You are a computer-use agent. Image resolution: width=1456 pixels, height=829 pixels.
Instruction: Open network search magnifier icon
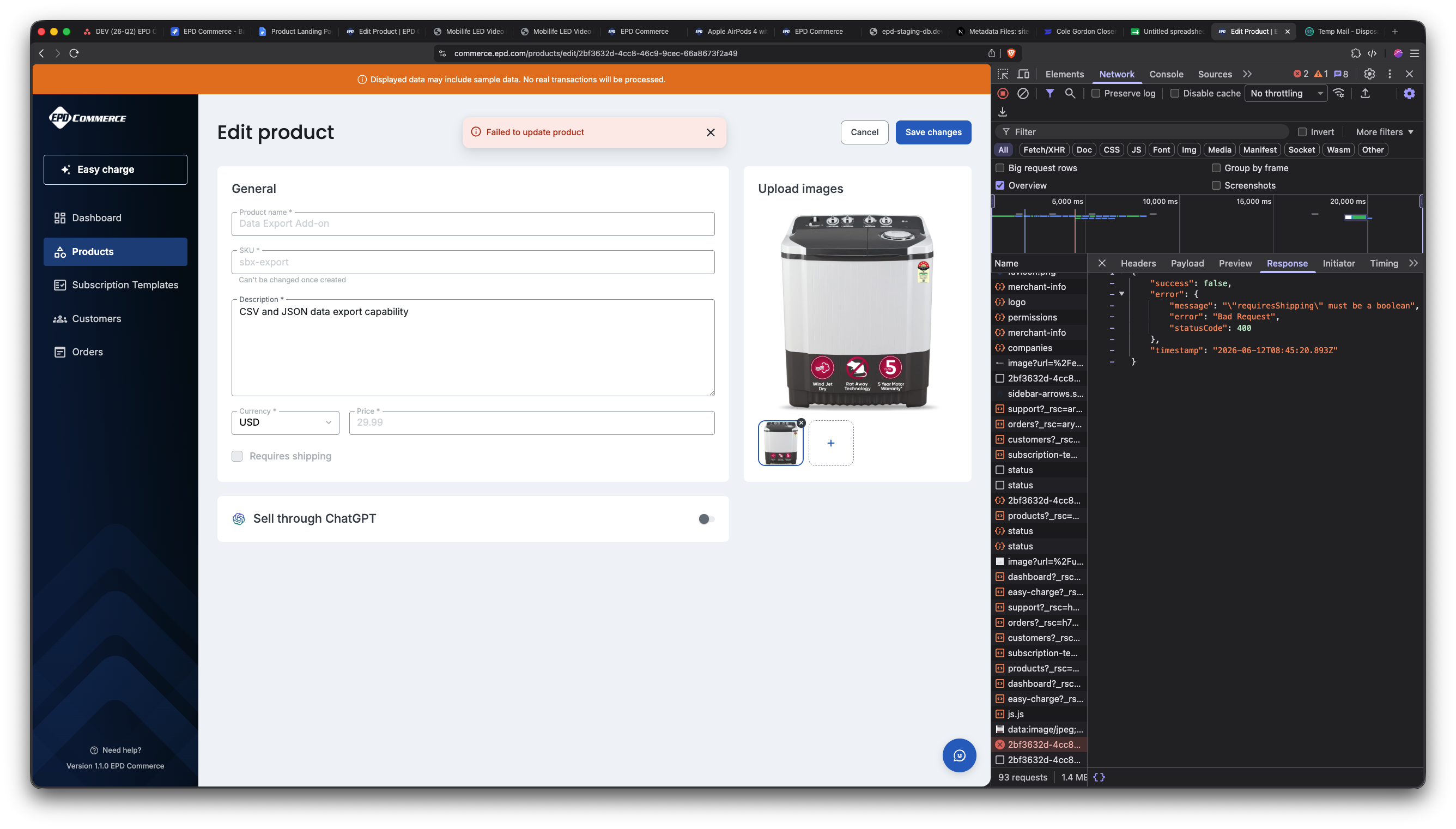click(1070, 93)
